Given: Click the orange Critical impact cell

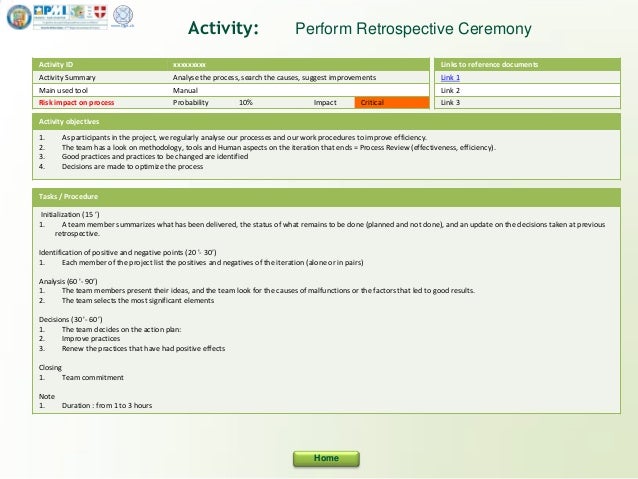Looking at the screenshot, I should point(392,103).
